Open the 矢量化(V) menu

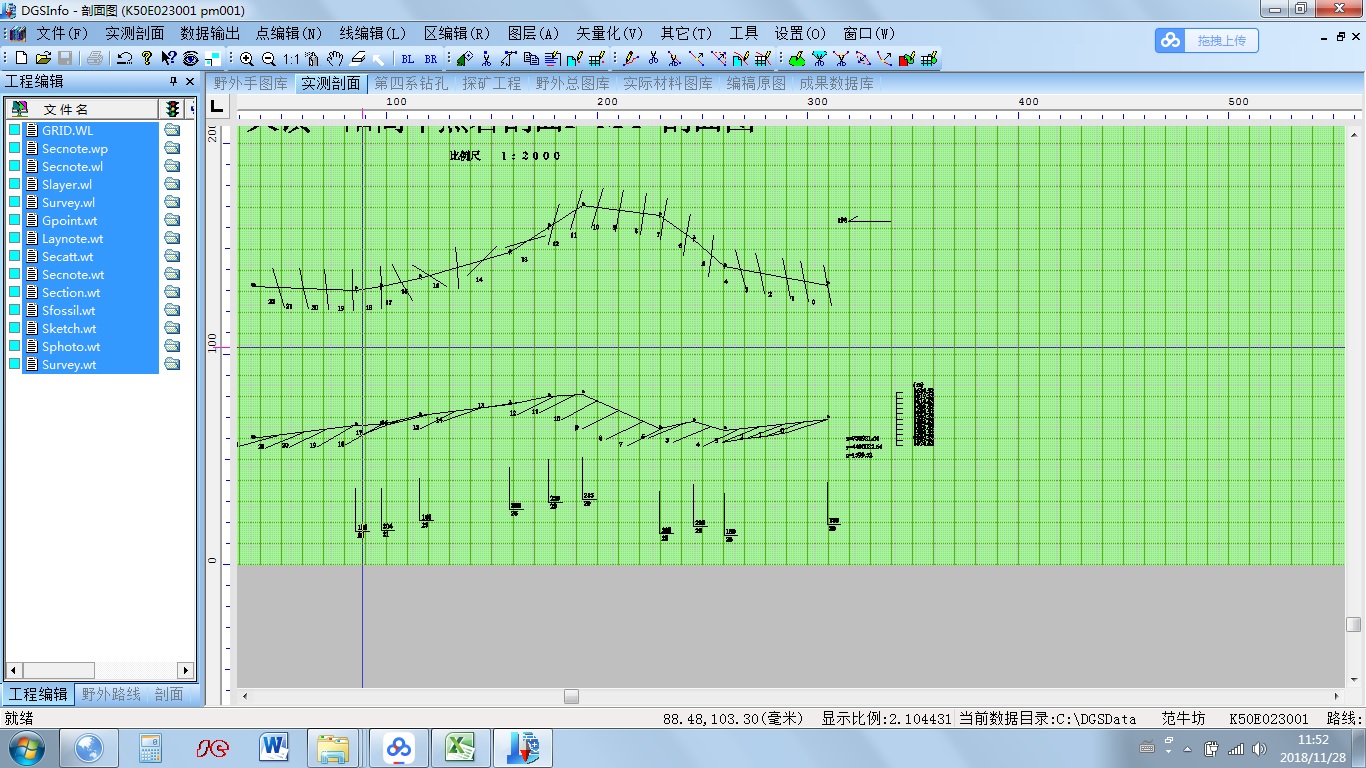pos(610,33)
